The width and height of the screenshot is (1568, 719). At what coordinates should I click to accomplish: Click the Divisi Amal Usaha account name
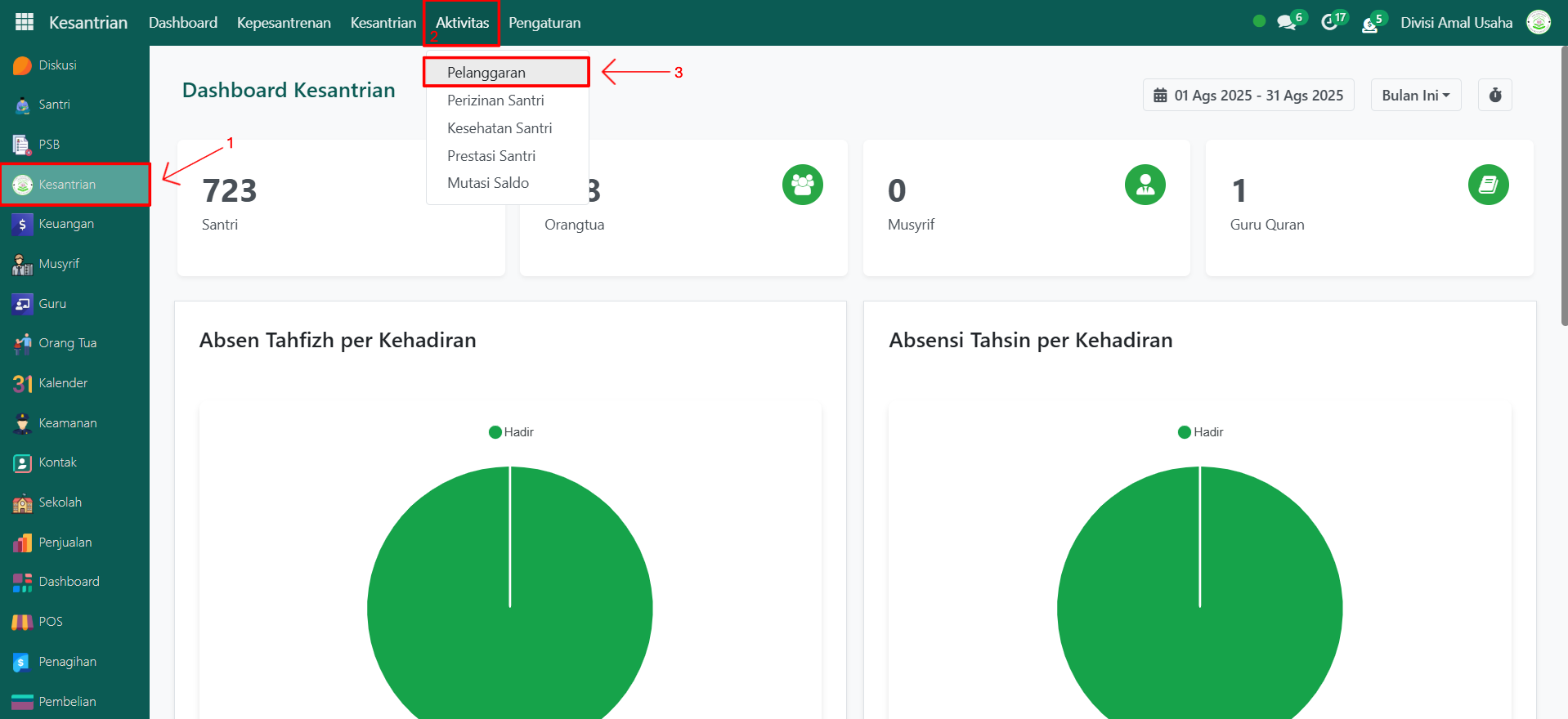(x=1456, y=23)
